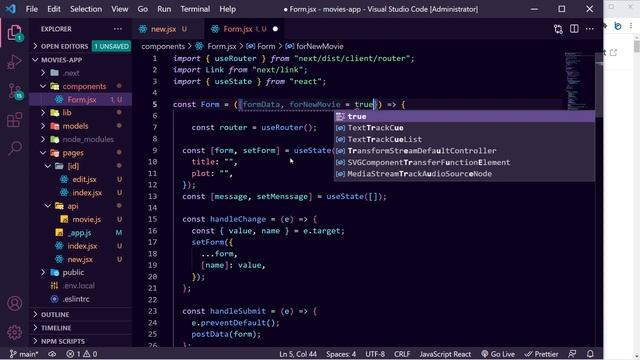
Task: Click forNewMovie breadcrumb segment
Action: (x=314, y=46)
